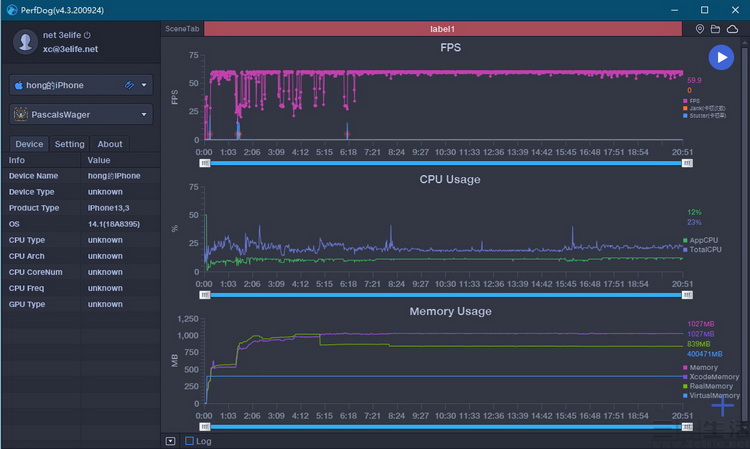This screenshot has width=750, height=449.
Task: Switch to the Device tab
Action: point(29,144)
